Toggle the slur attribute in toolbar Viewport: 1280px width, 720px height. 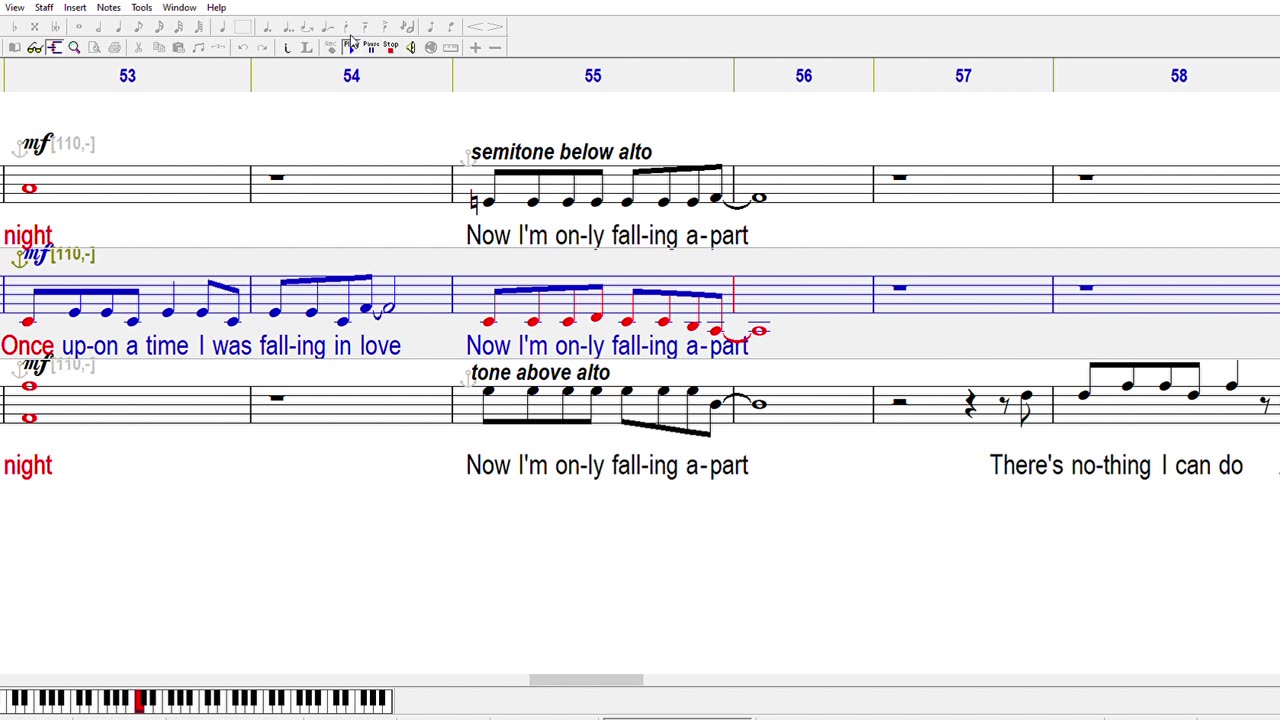[327, 27]
